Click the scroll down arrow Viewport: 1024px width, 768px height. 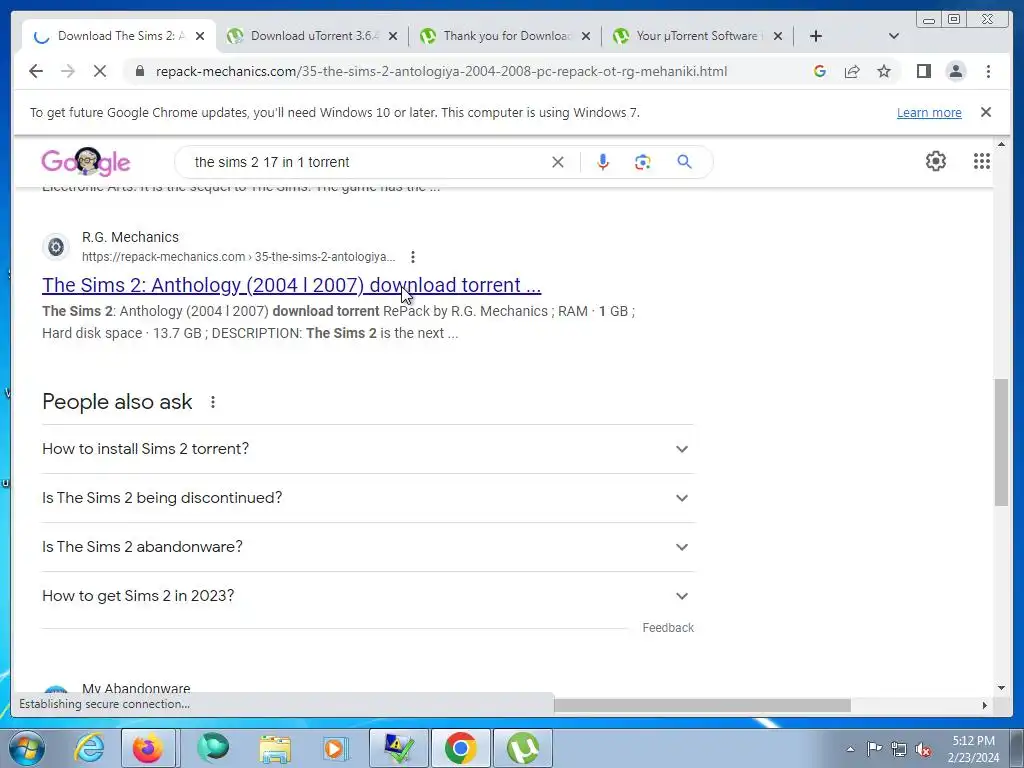tap(1002, 687)
